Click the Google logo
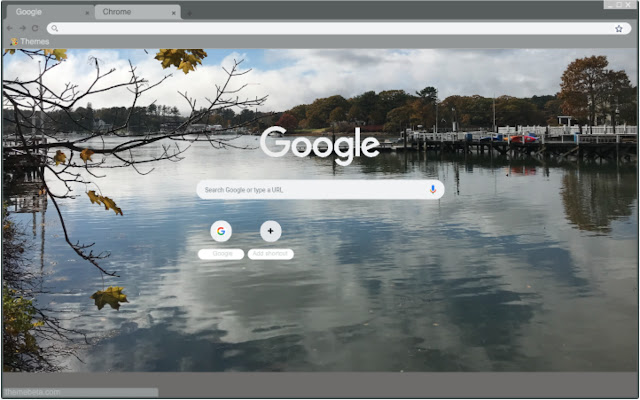 point(320,145)
